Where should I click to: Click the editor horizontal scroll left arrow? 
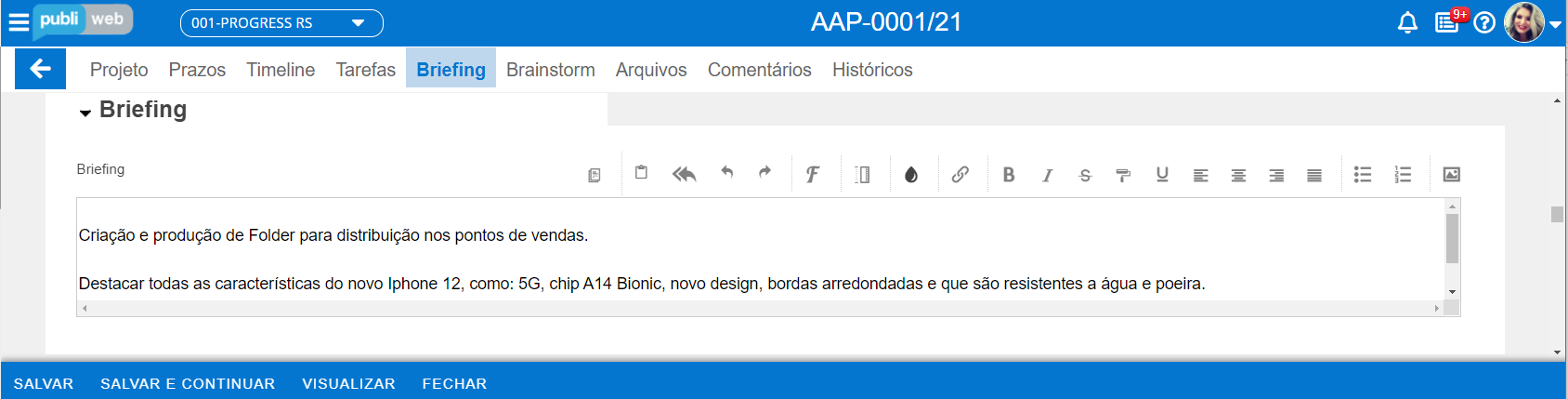pyautogui.click(x=85, y=308)
